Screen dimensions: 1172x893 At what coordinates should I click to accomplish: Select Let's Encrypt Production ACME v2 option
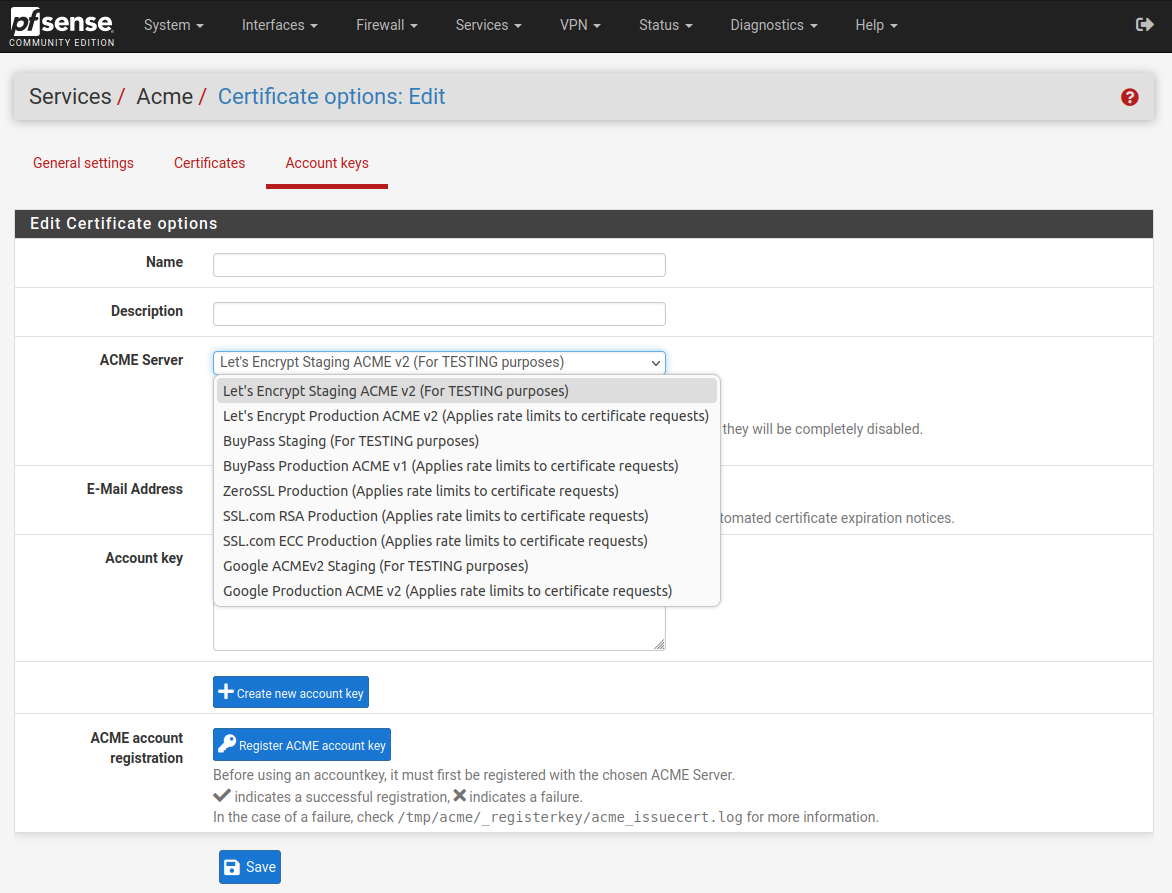coord(466,416)
